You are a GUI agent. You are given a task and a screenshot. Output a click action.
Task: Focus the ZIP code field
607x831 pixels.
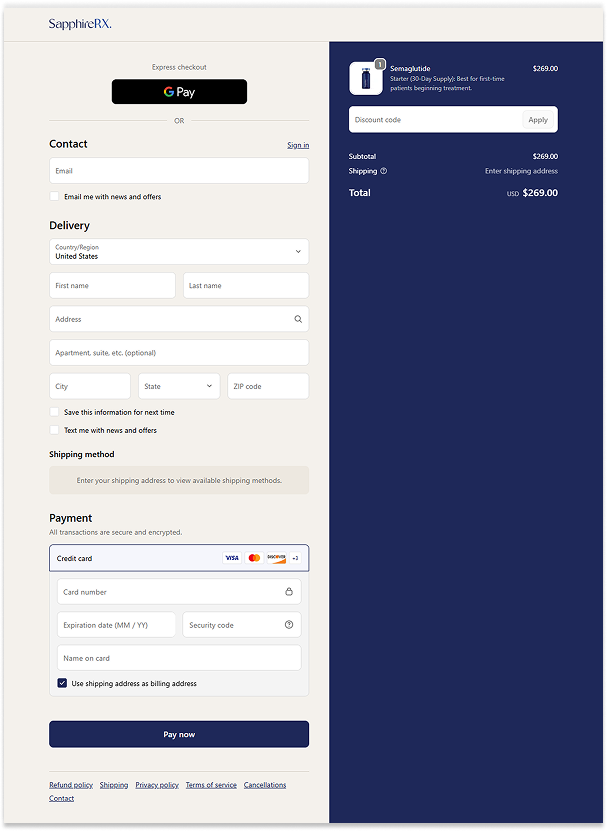click(x=268, y=386)
